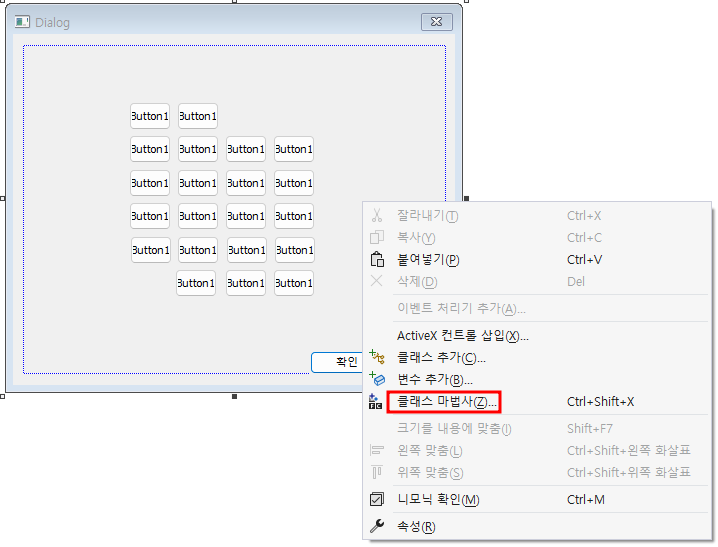Click the Shift+F7 shortcut text
The image size is (718, 547).
590,428
